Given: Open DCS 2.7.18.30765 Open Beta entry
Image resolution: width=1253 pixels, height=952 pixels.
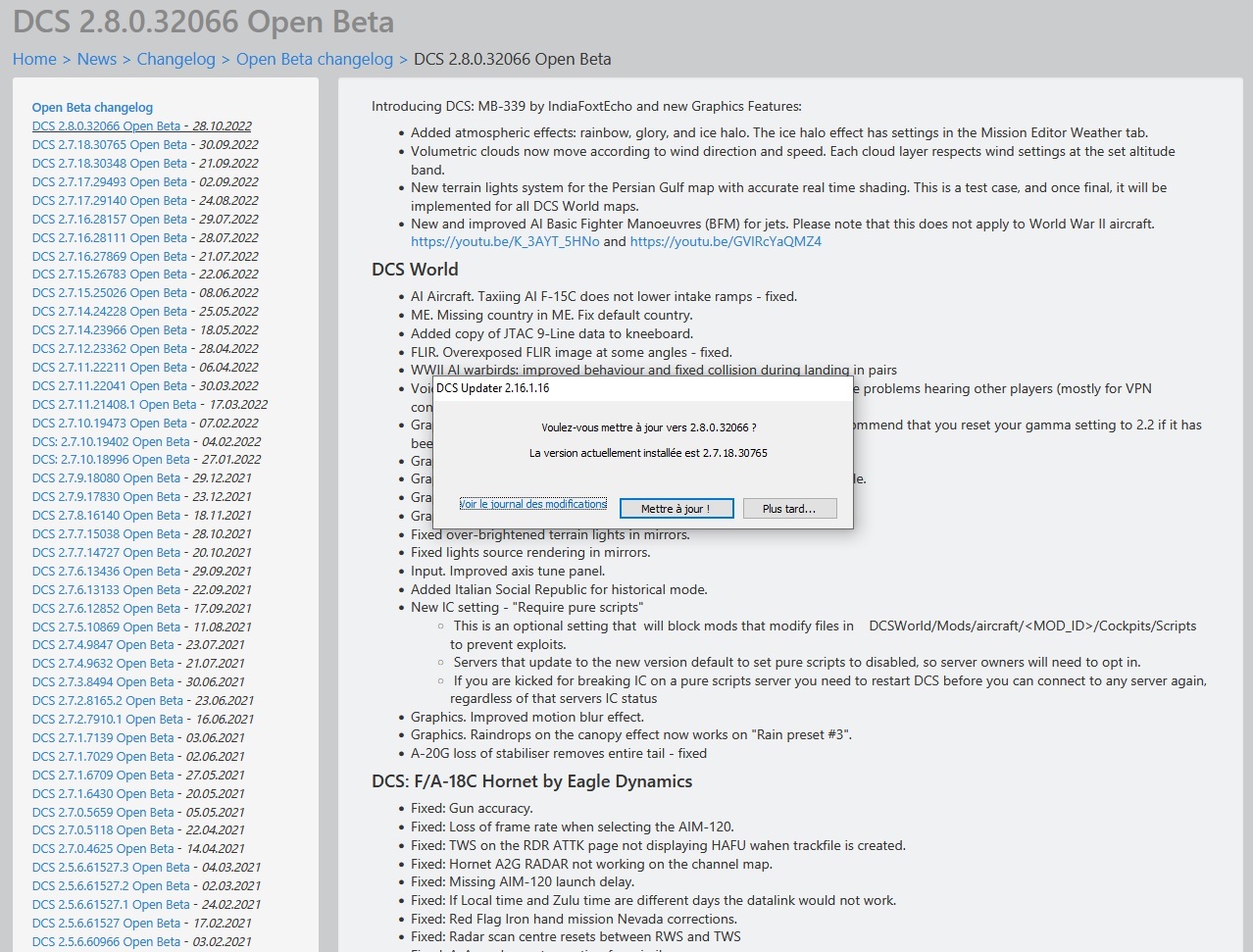Looking at the screenshot, I should point(109,144).
